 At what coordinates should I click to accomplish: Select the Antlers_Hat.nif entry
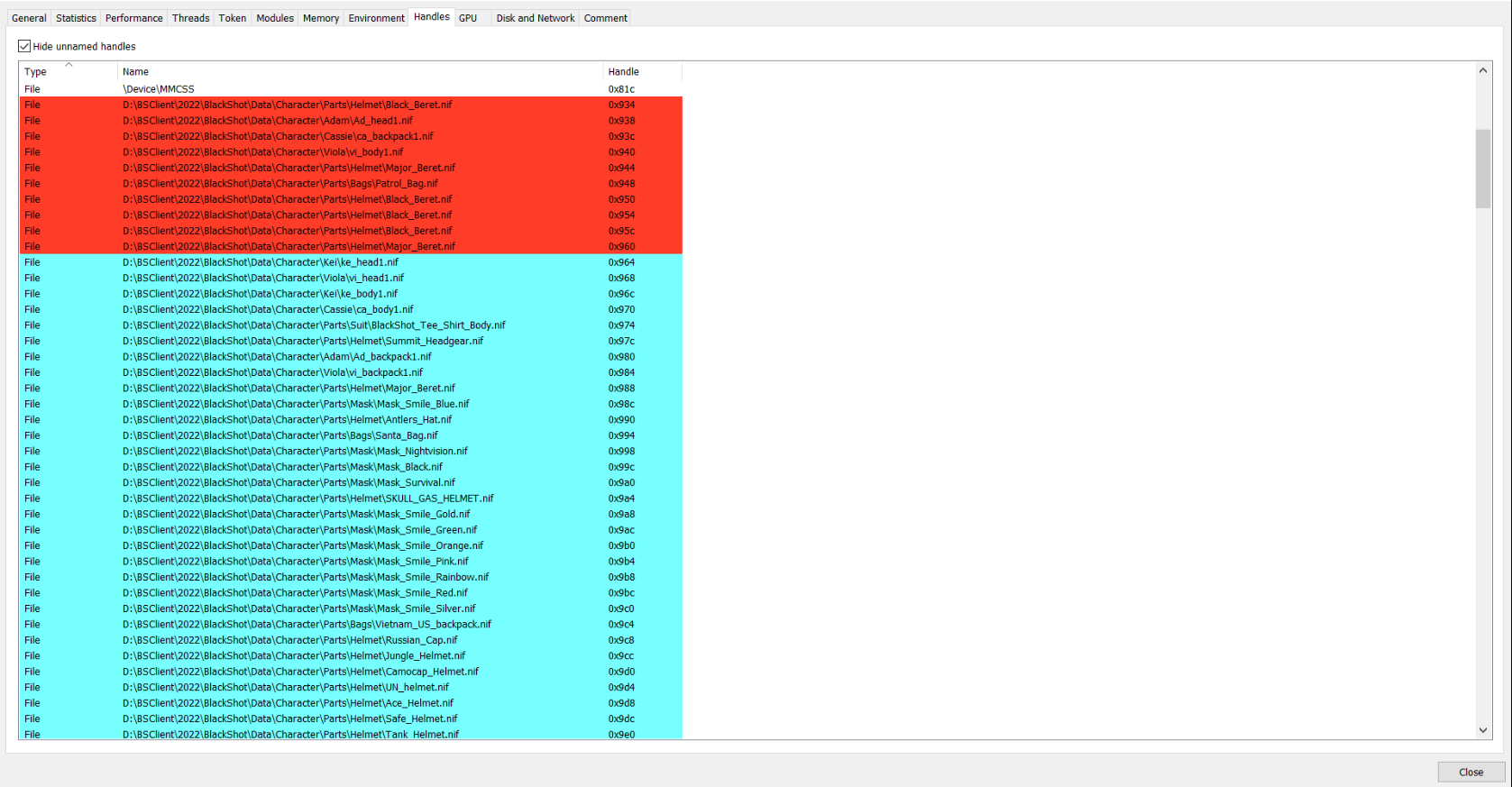point(351,420)
